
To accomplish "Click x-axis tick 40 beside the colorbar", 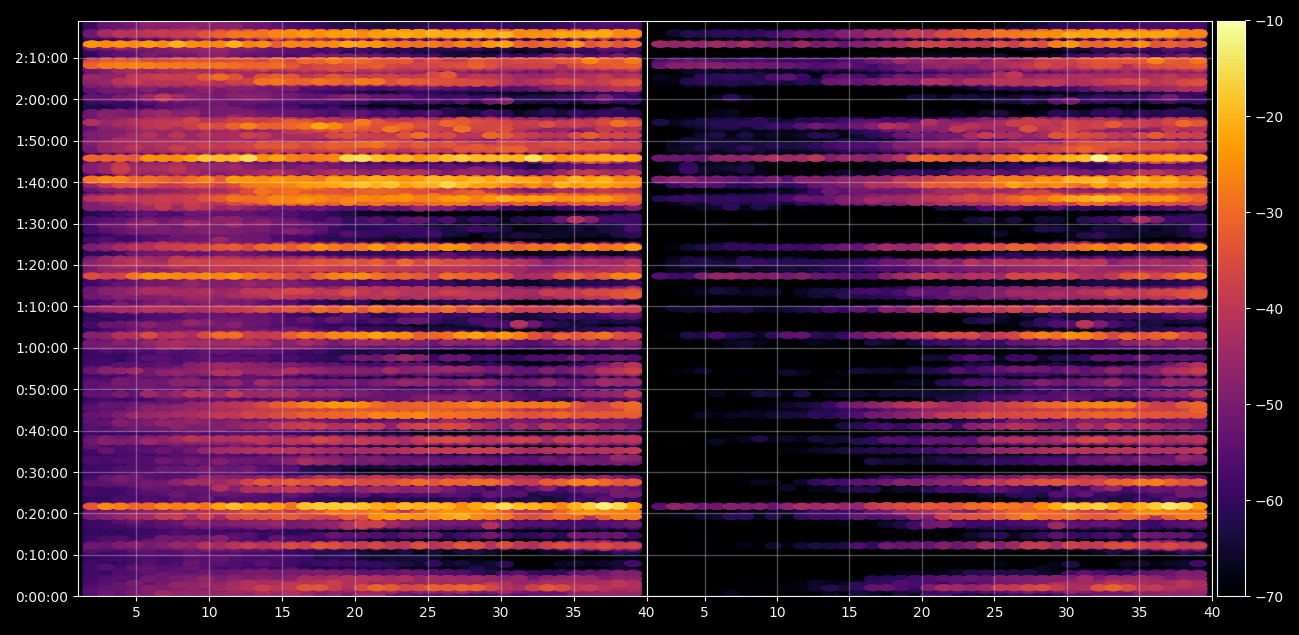I will (1212, 612).
